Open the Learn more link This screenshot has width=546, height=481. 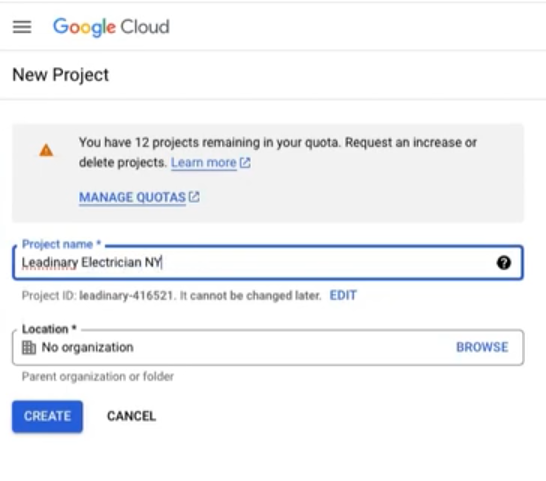click(x=204, y=163)
